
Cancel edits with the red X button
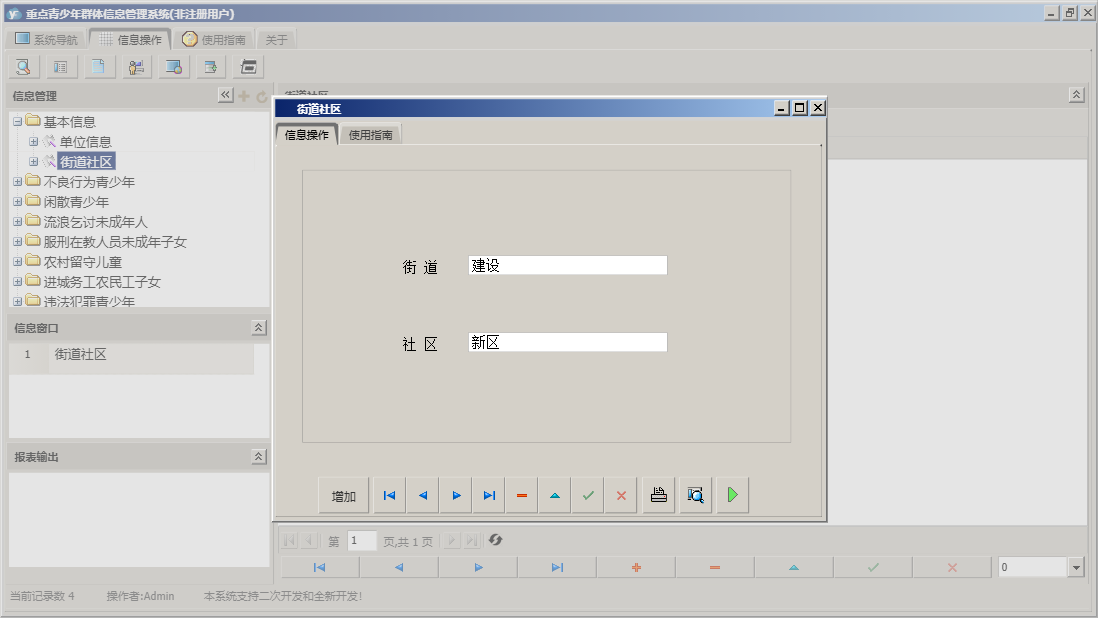click(621, 494)
